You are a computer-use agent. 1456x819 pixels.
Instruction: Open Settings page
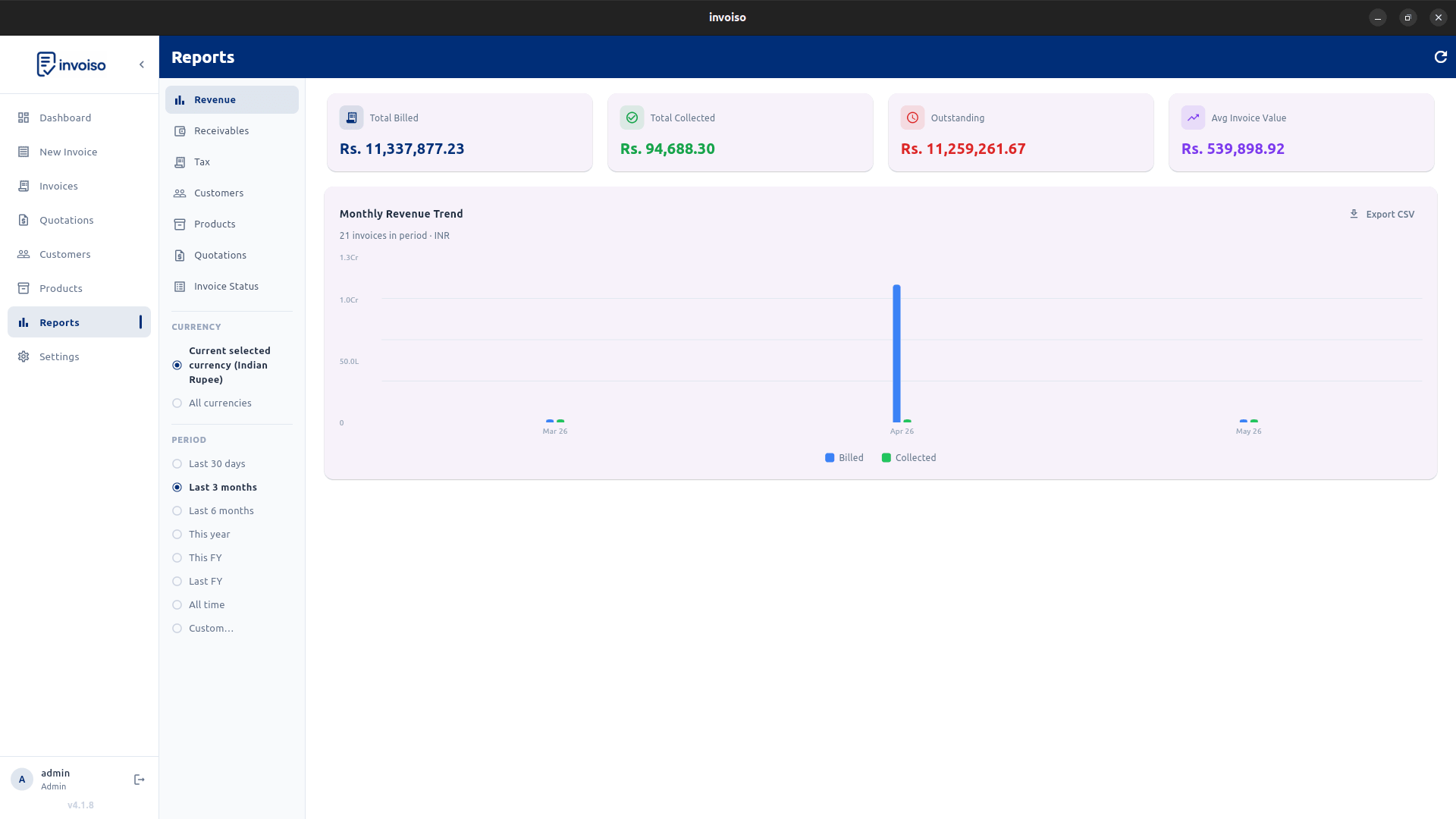79,356
